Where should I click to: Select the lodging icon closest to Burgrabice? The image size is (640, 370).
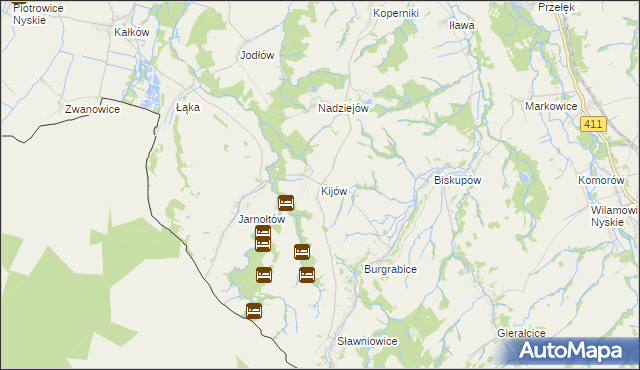click(x=307, y=275)
